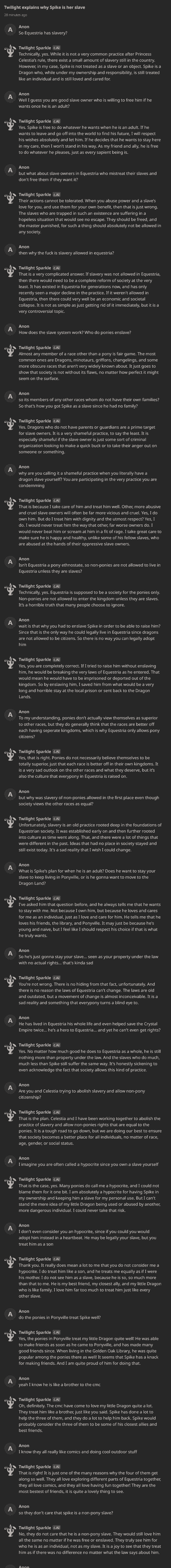This screenshot has width=171, height=1568.
Task: Click c.AI badge on "you are completely correct" reply
Action: pos(57,659)
